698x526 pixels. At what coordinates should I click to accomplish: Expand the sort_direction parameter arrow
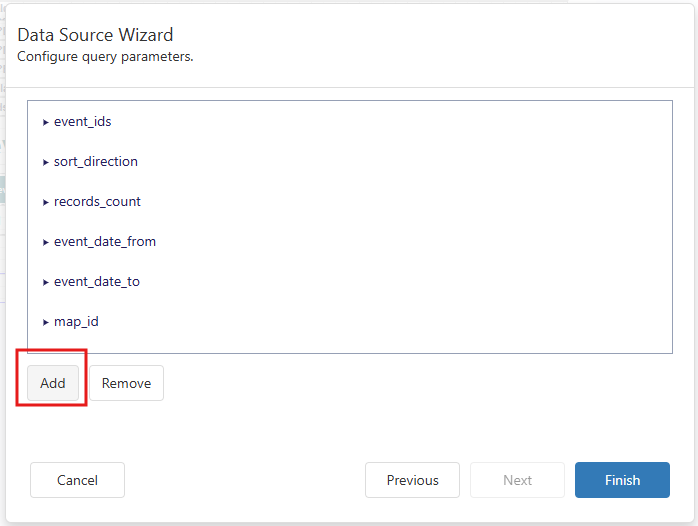[46, 162]
